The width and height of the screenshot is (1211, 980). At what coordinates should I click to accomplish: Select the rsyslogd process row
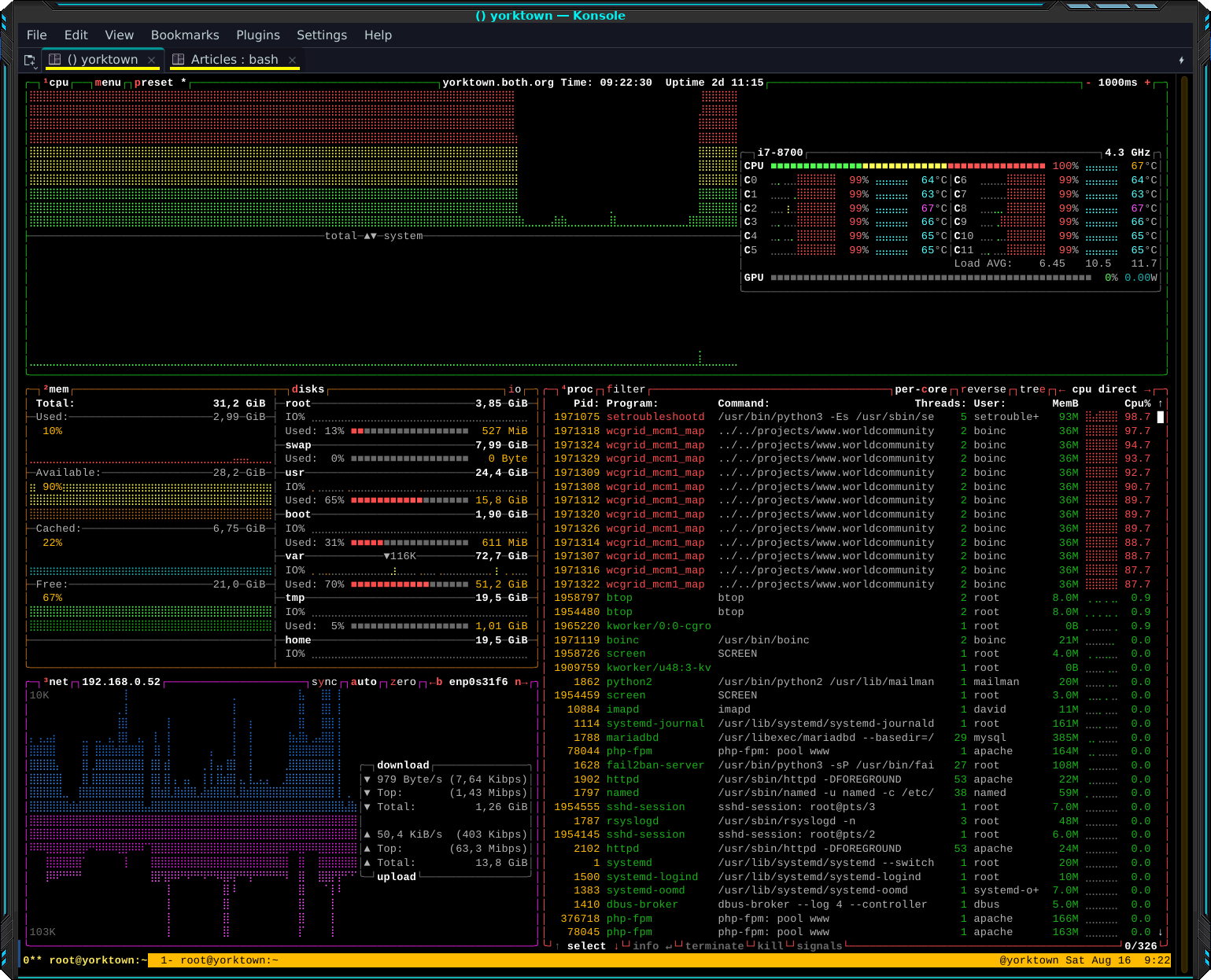tap(852, 821)
